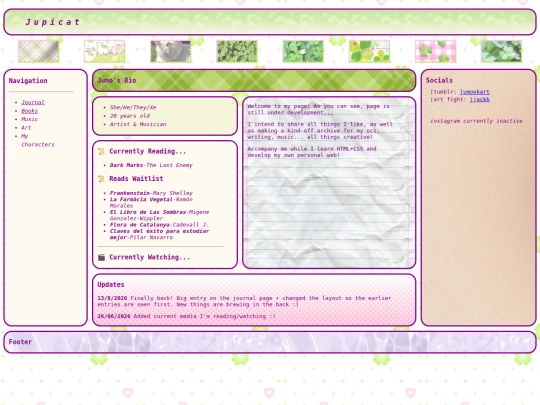This screenshot has height=405, width=540.
Task: Click the yellow-green cartoon clover stamp
Action: tap(369, 51)
